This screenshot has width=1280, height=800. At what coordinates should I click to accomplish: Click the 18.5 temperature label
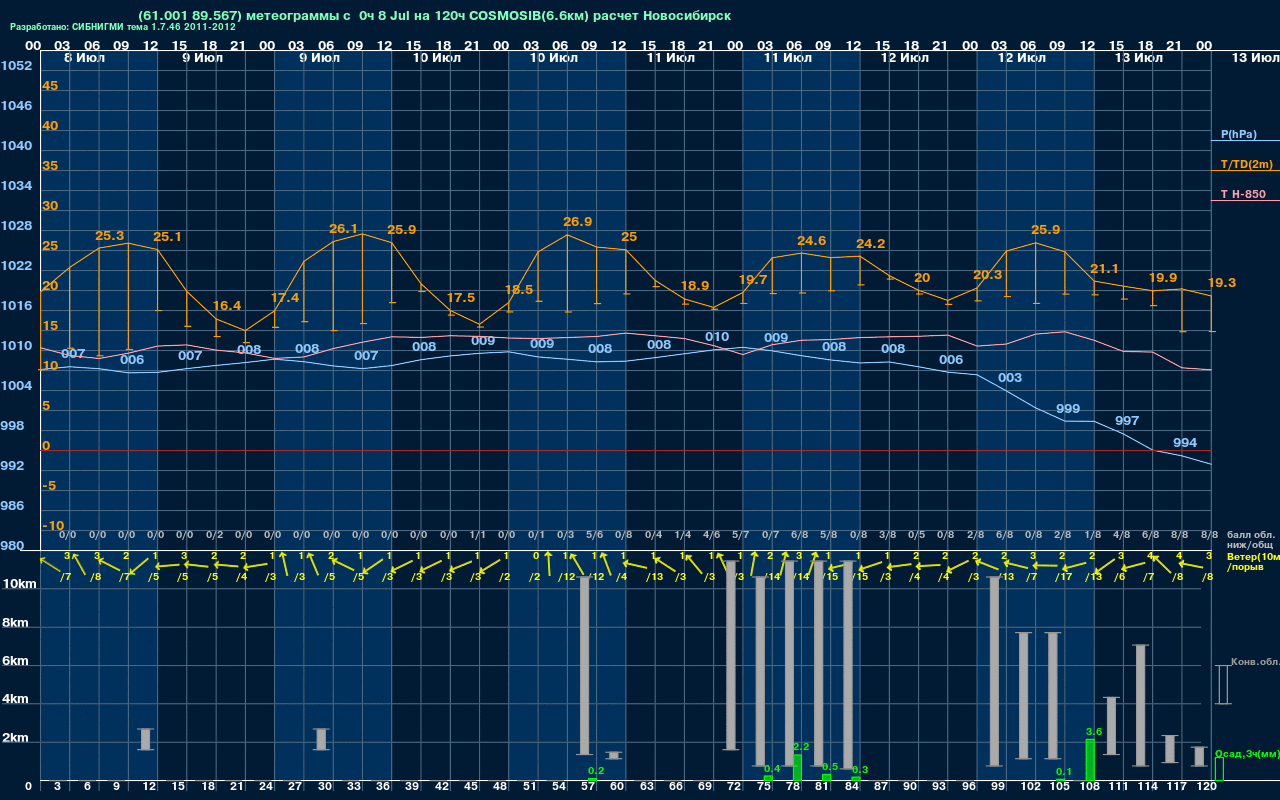click(519, 290)
